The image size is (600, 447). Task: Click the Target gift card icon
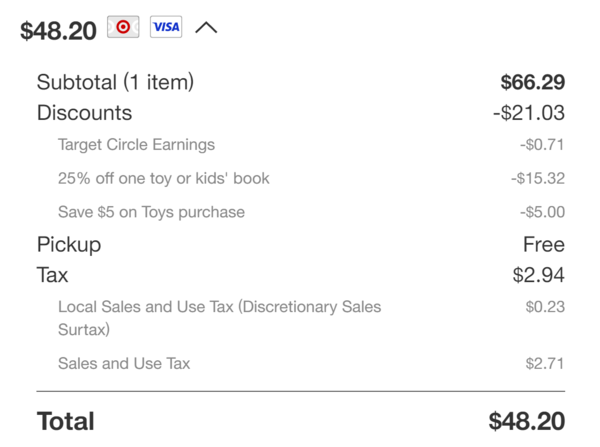123,27
